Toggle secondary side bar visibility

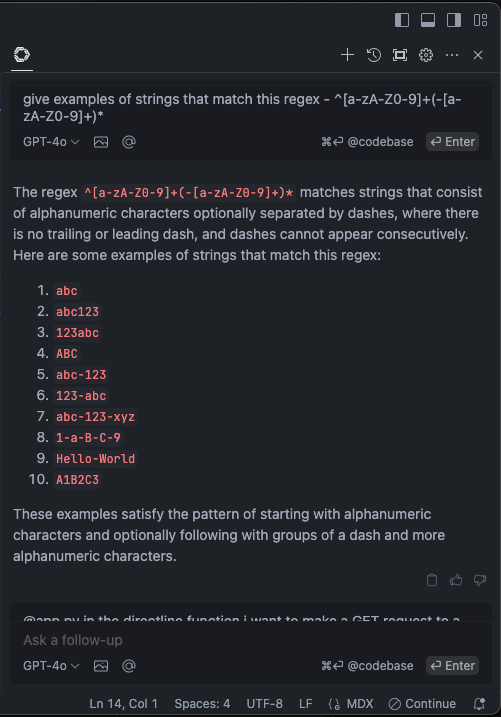pyautogui.click(x=454, y=20)
